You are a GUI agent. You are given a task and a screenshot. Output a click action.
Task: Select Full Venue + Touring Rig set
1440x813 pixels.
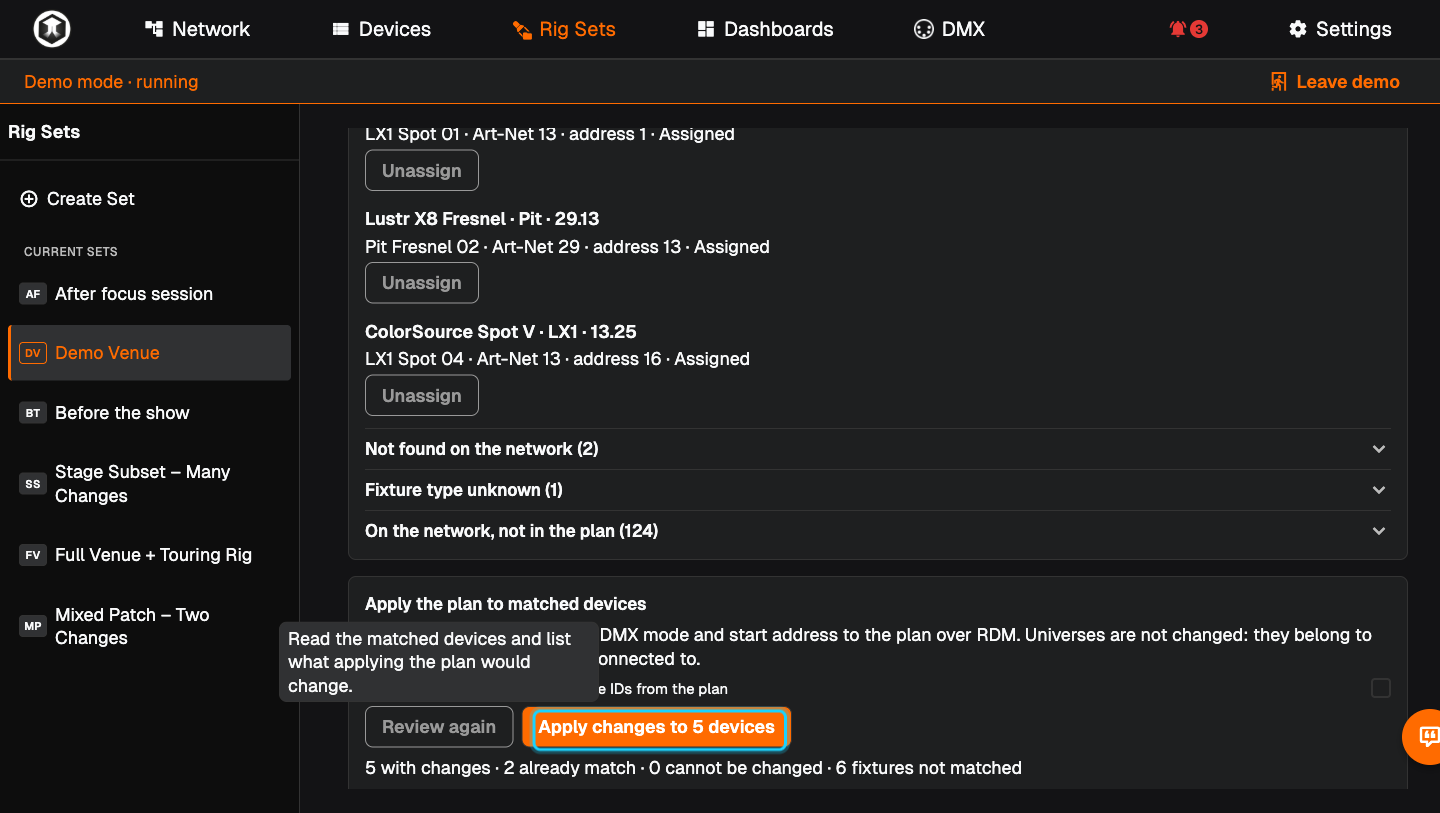pyautogui.click(x=150, y=555)
